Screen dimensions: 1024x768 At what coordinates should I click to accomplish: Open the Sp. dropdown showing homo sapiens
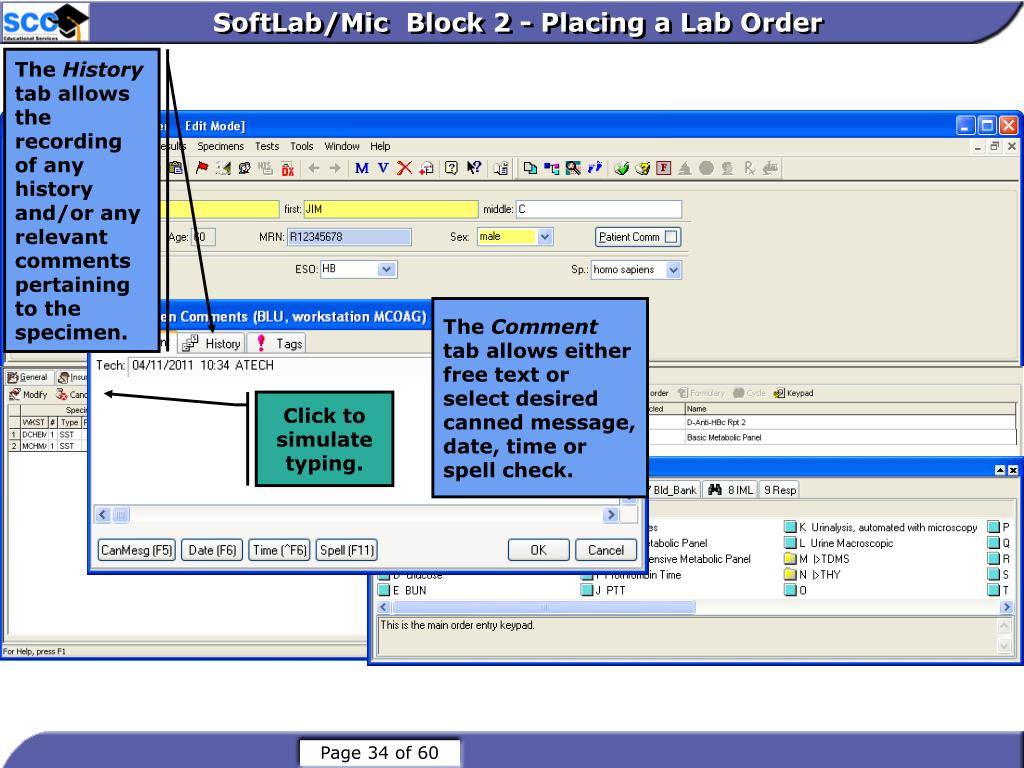point(673,270)
